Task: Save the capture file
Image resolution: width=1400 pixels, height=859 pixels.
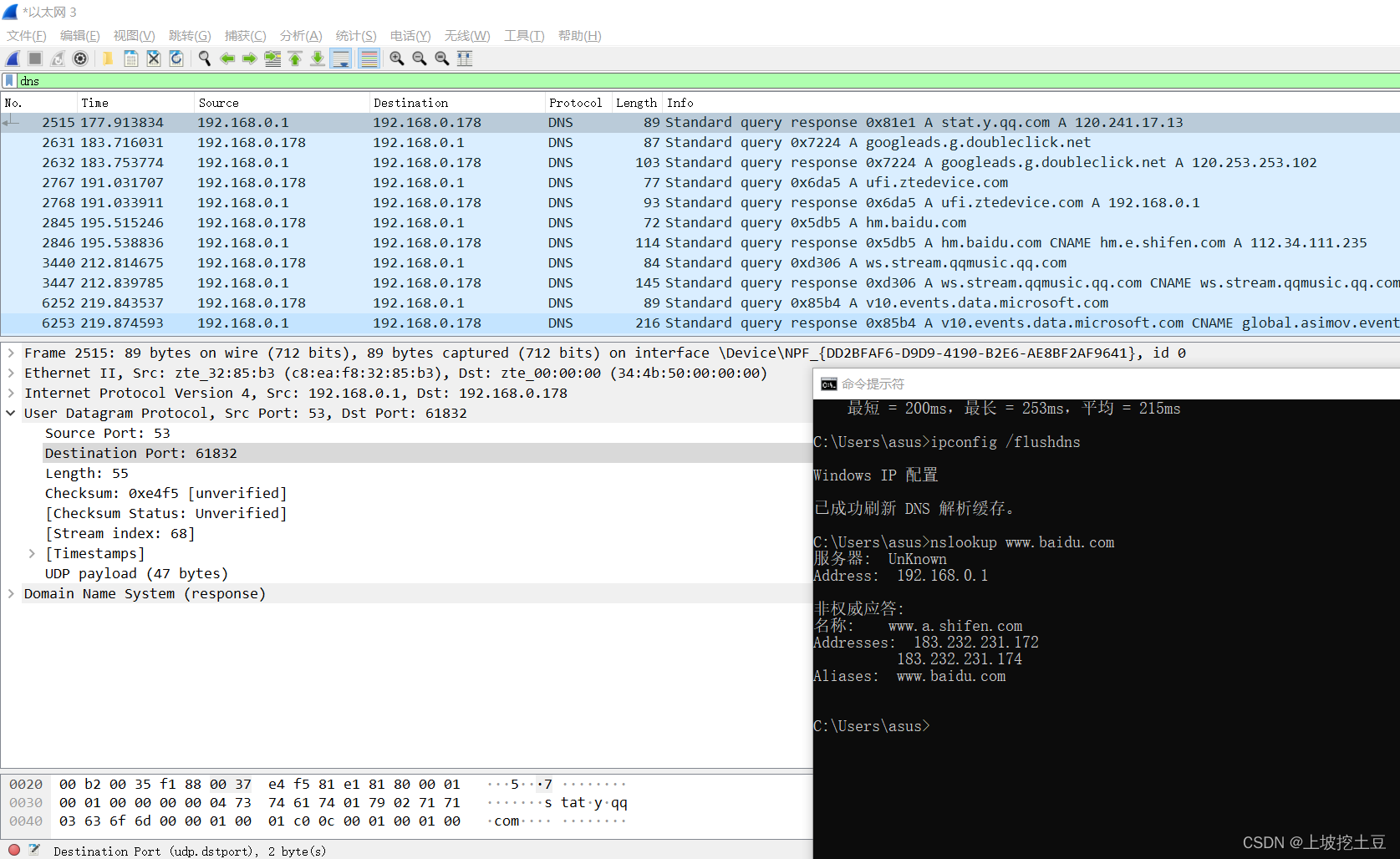Action: click(131, 58)
